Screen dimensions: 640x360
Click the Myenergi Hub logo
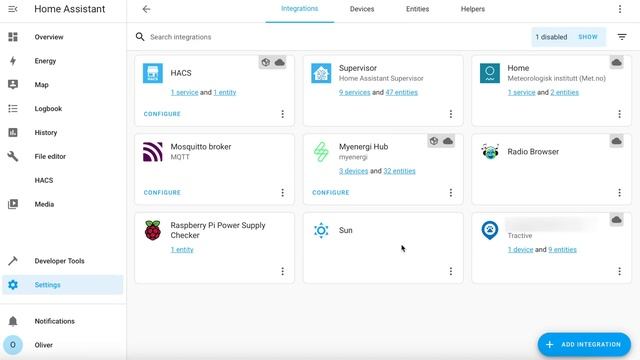coord(321,152)
